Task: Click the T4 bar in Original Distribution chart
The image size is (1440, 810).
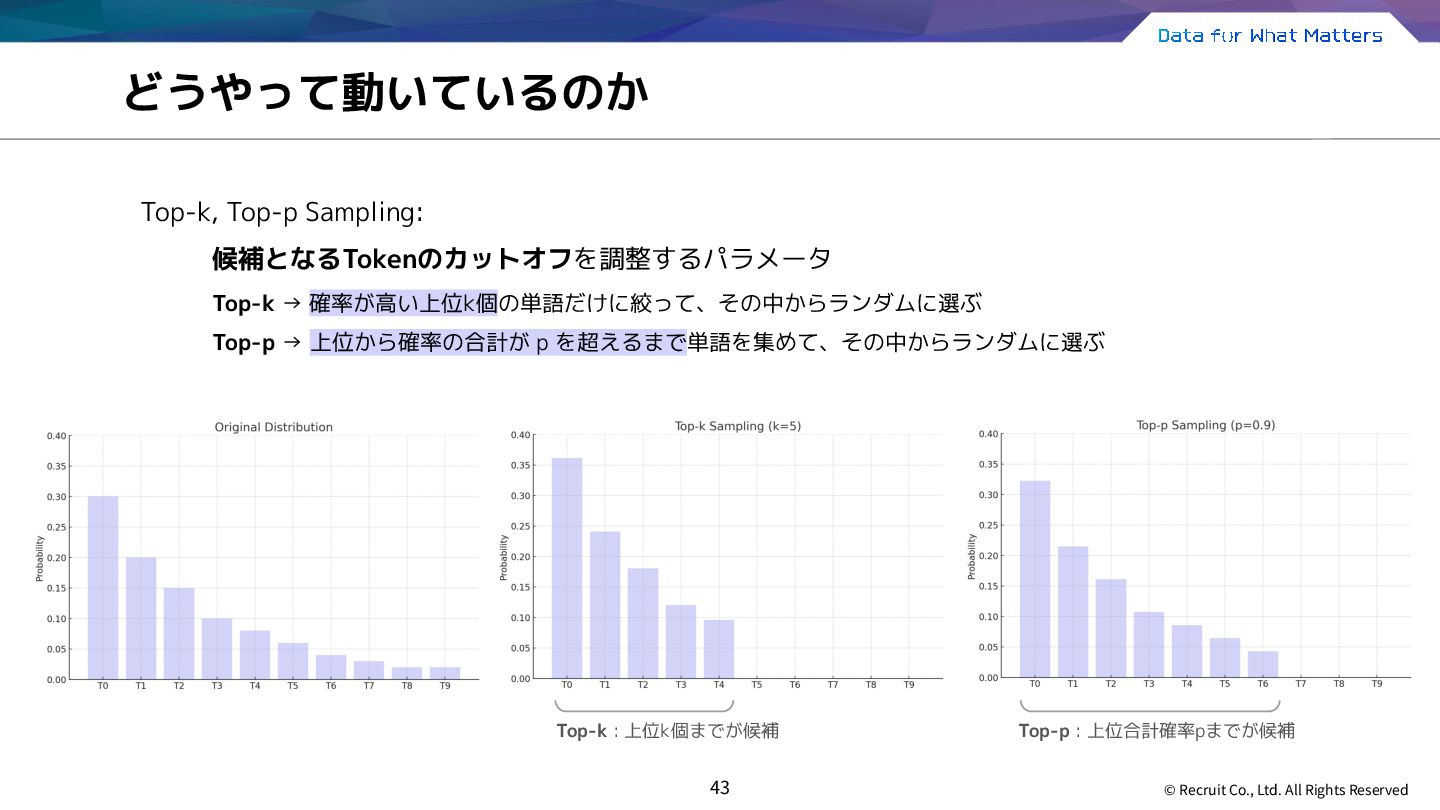Action: pos(255,655)
